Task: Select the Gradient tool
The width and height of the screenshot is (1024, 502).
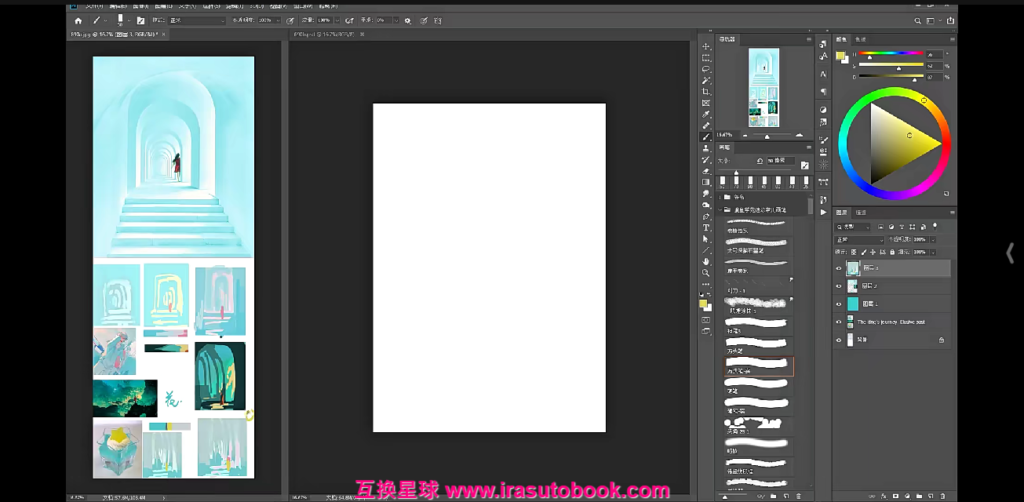Action: [x=706, y=182]
